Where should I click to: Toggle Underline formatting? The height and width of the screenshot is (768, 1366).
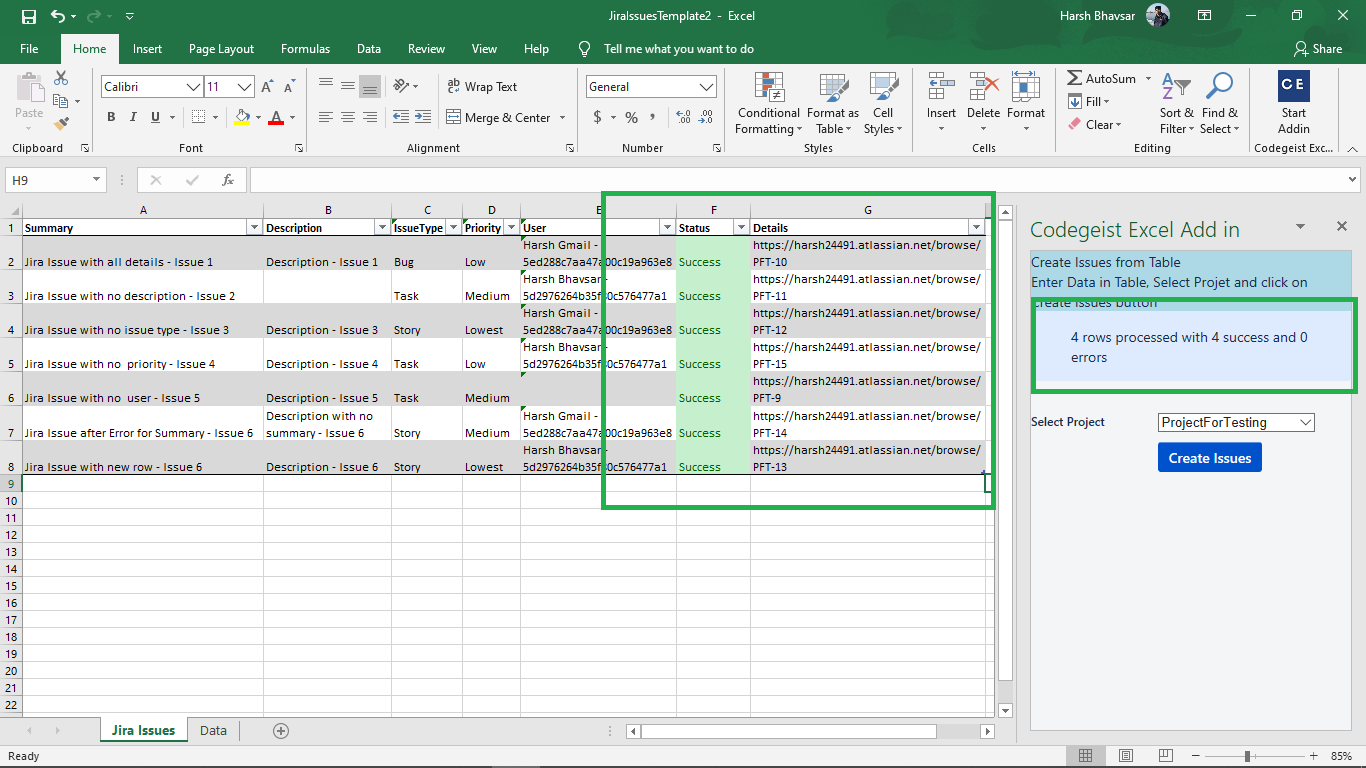[155, 118]
